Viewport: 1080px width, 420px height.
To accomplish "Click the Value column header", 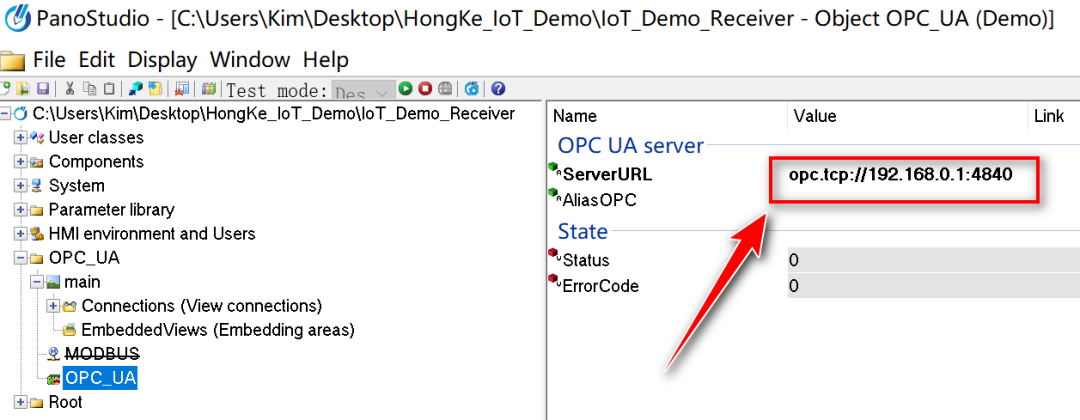I will pyautogui.click(x=815, y=116).
